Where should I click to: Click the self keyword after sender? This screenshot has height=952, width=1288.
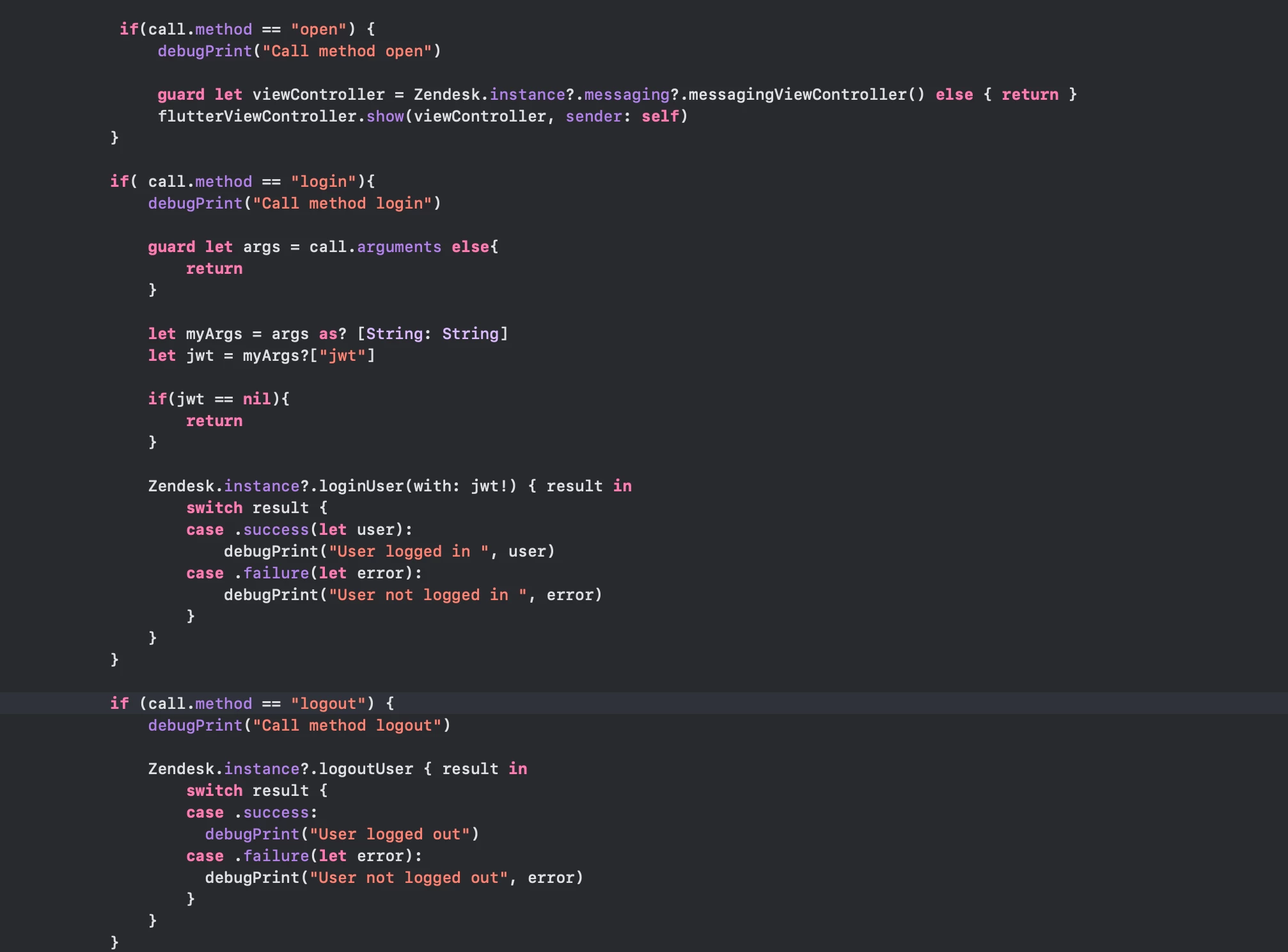point(660,116)
